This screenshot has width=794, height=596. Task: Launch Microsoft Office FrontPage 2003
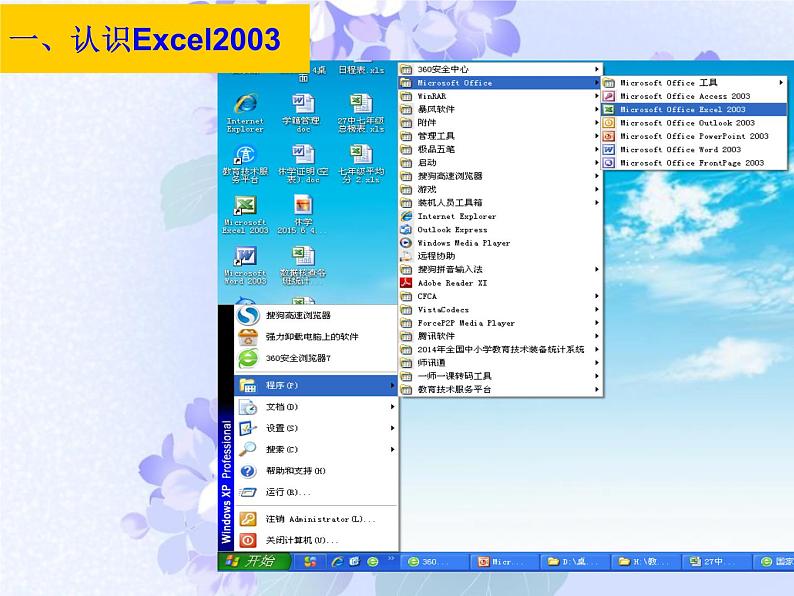click(x=694, y=163)
